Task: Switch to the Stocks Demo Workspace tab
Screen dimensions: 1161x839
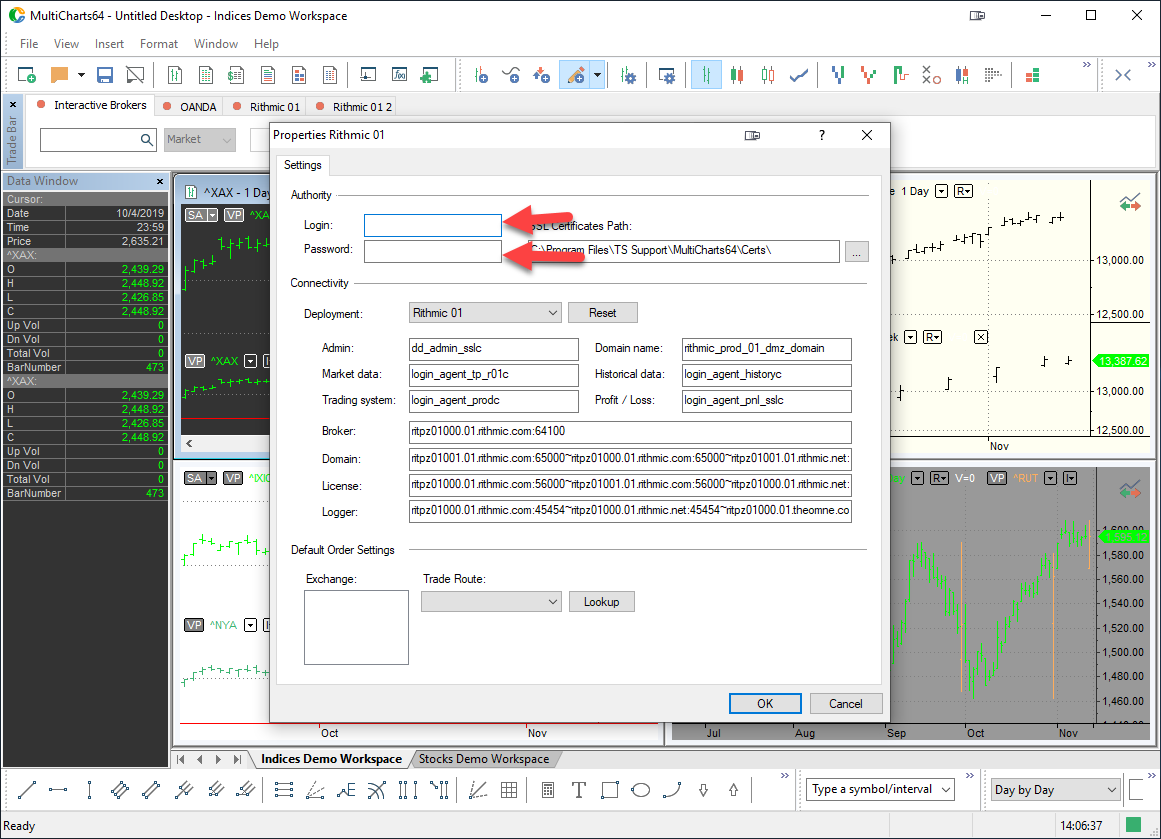Action: point(484,759)
